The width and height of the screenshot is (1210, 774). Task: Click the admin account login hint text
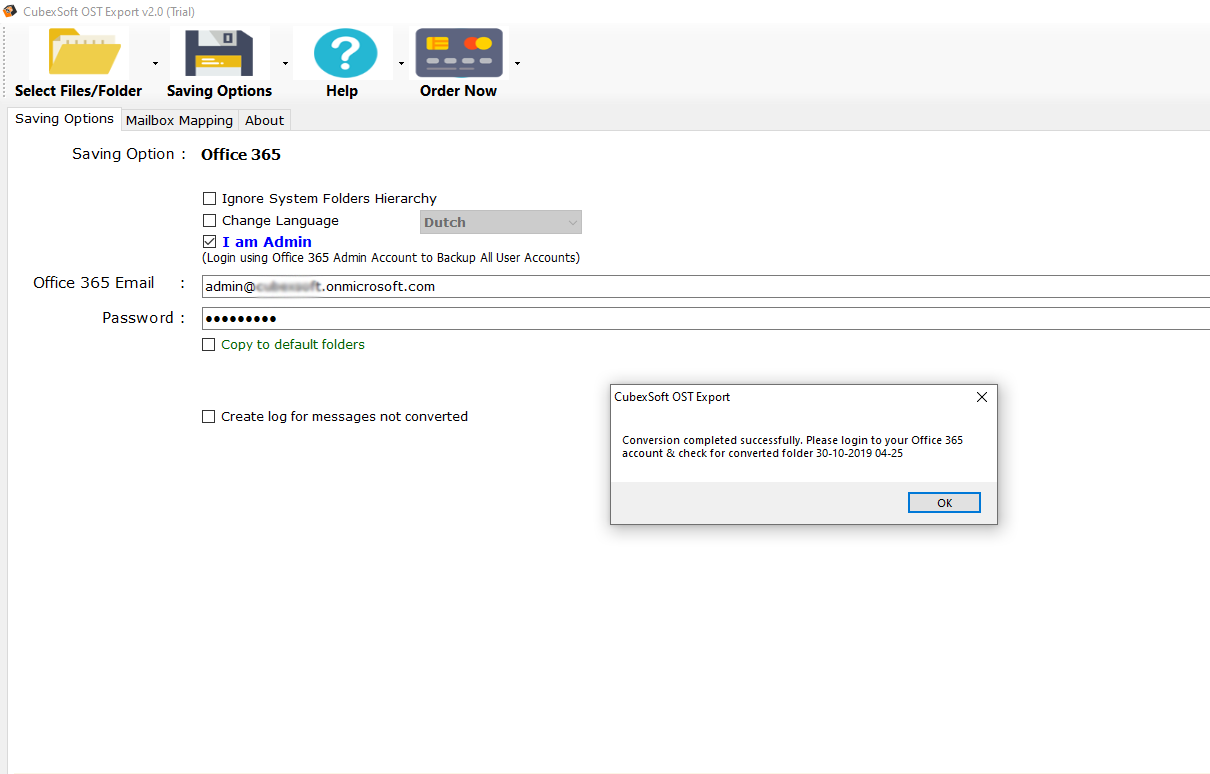(x=391, y=258)
